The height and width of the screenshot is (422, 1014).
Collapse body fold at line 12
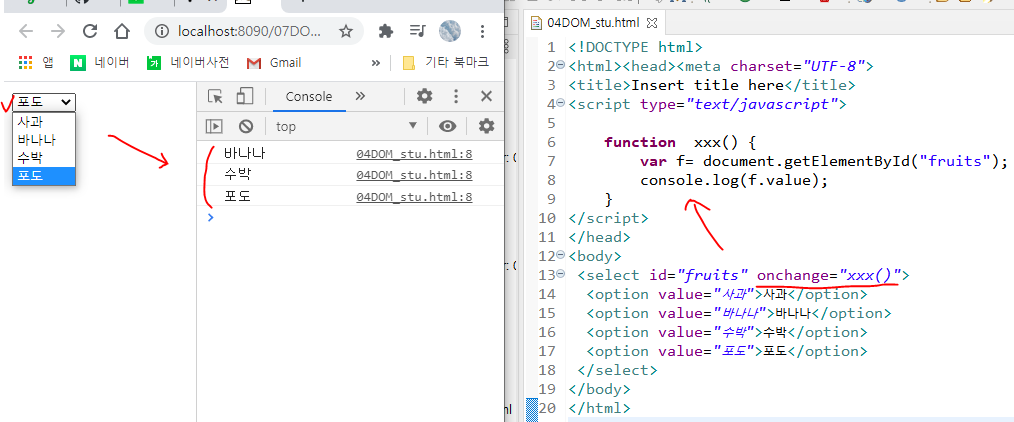pyautogui.click(x=561, y=256)
